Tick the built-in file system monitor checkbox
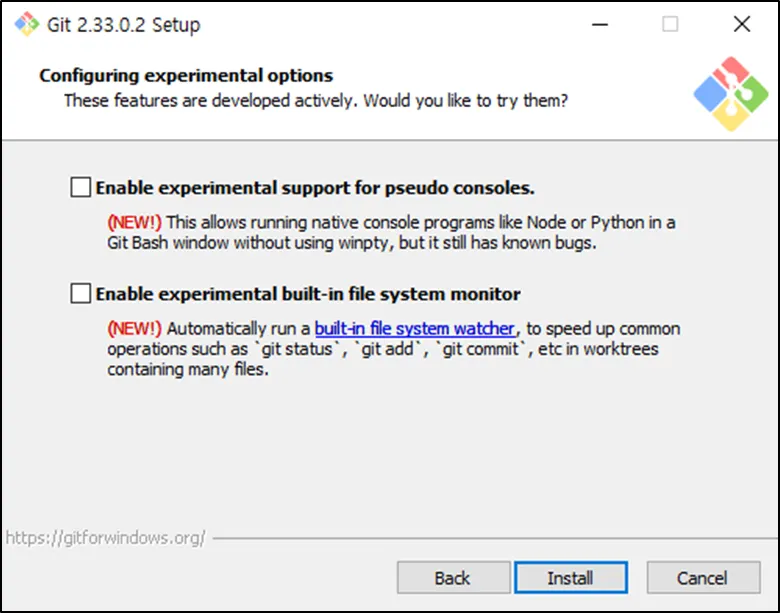Viewport: 780px width, 613px height. [x=80, y=294]
